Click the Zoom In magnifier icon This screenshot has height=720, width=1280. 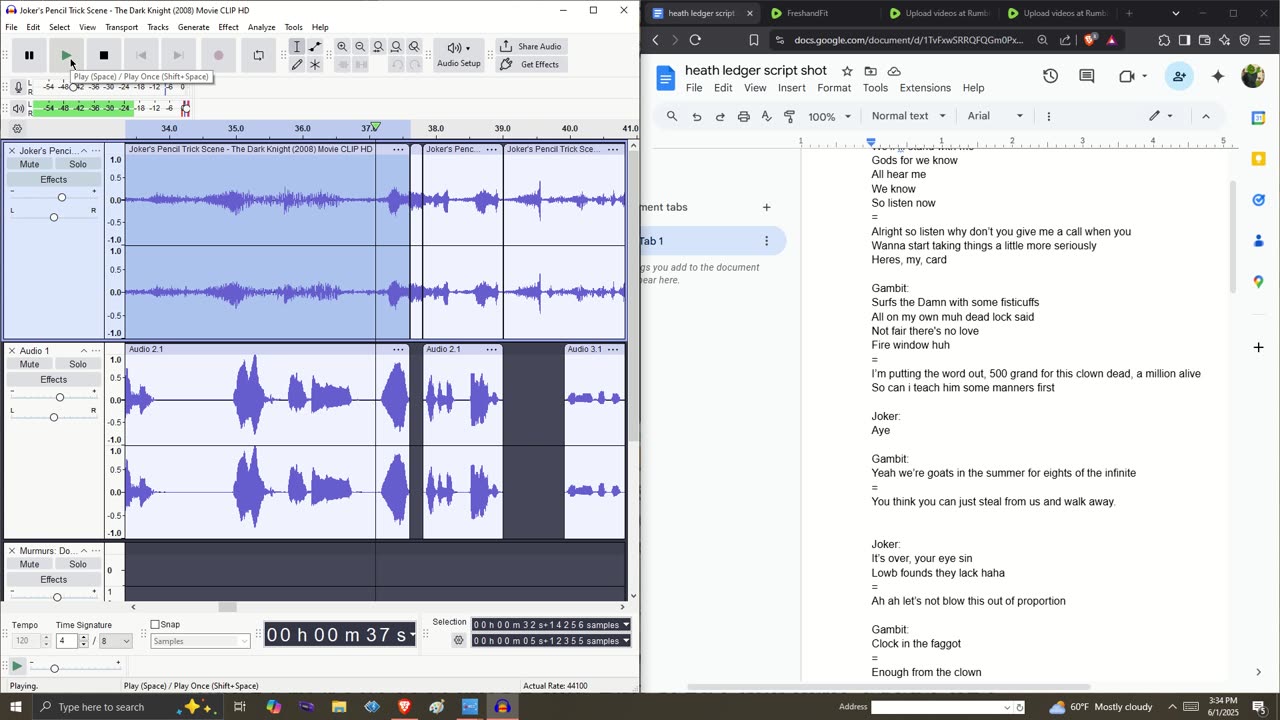click(x=342, y=47)
